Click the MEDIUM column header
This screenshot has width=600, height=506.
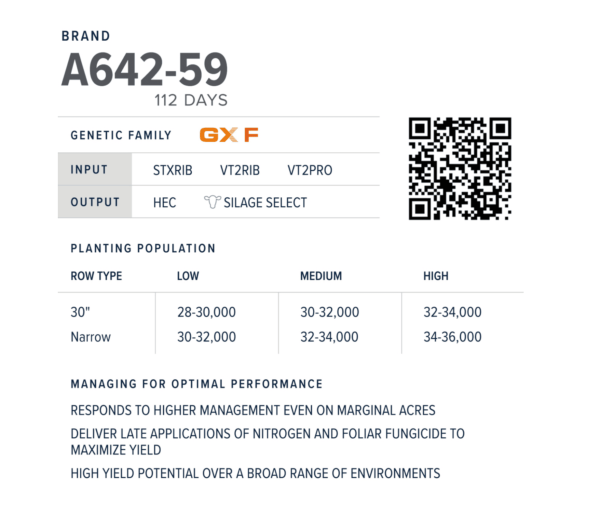click(x=321, y=276)
